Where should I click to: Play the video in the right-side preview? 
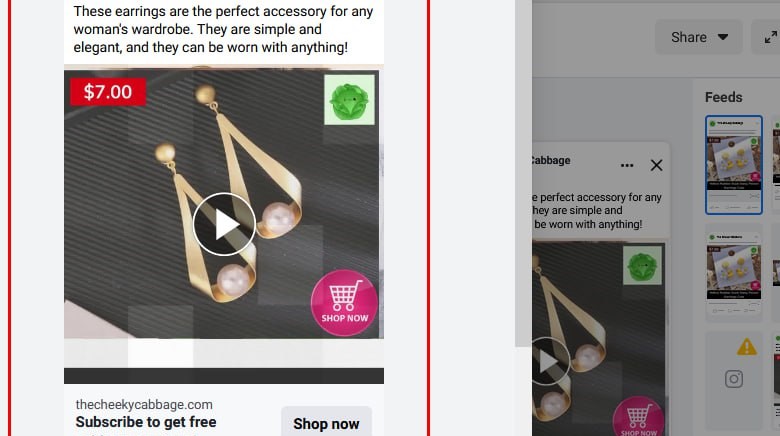tap(549, 361)
